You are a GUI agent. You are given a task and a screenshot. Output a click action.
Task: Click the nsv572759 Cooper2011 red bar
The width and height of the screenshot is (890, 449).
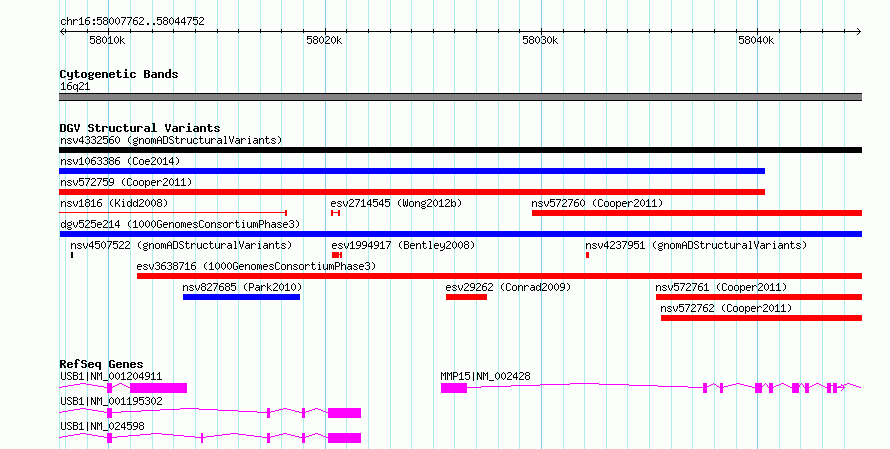click(x=412, y=192)
